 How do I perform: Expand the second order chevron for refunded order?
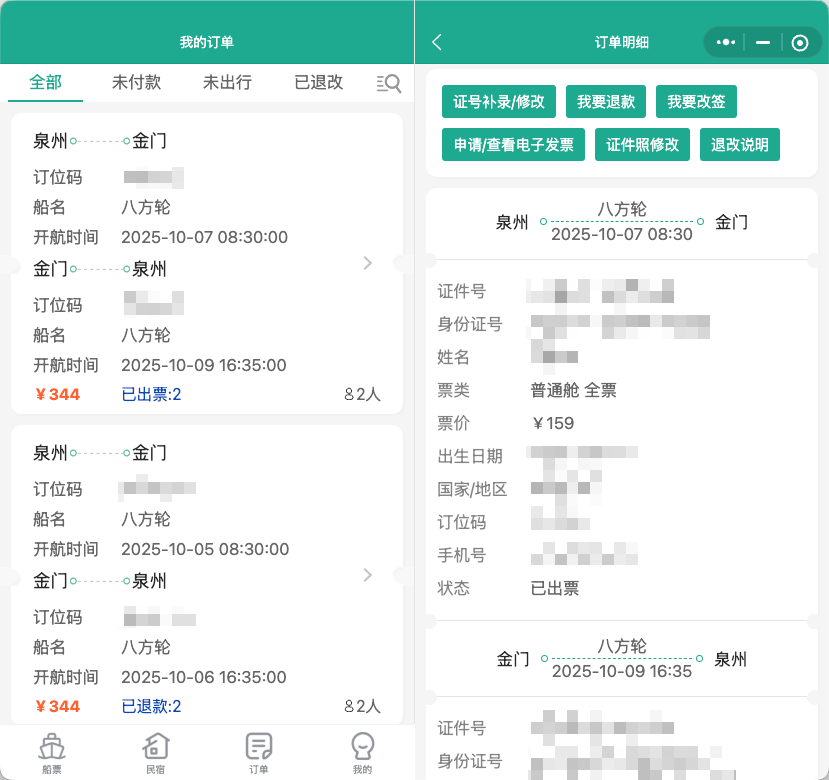(x=368, y=575)
